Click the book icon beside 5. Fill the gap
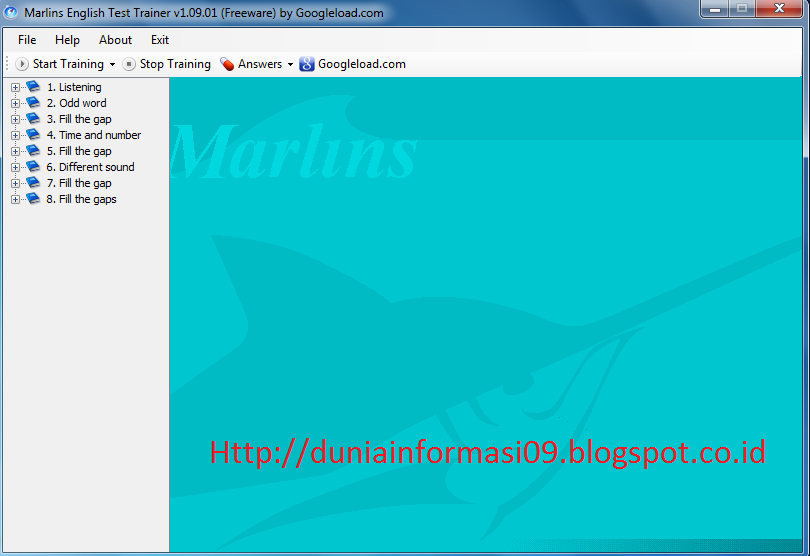 33,150
